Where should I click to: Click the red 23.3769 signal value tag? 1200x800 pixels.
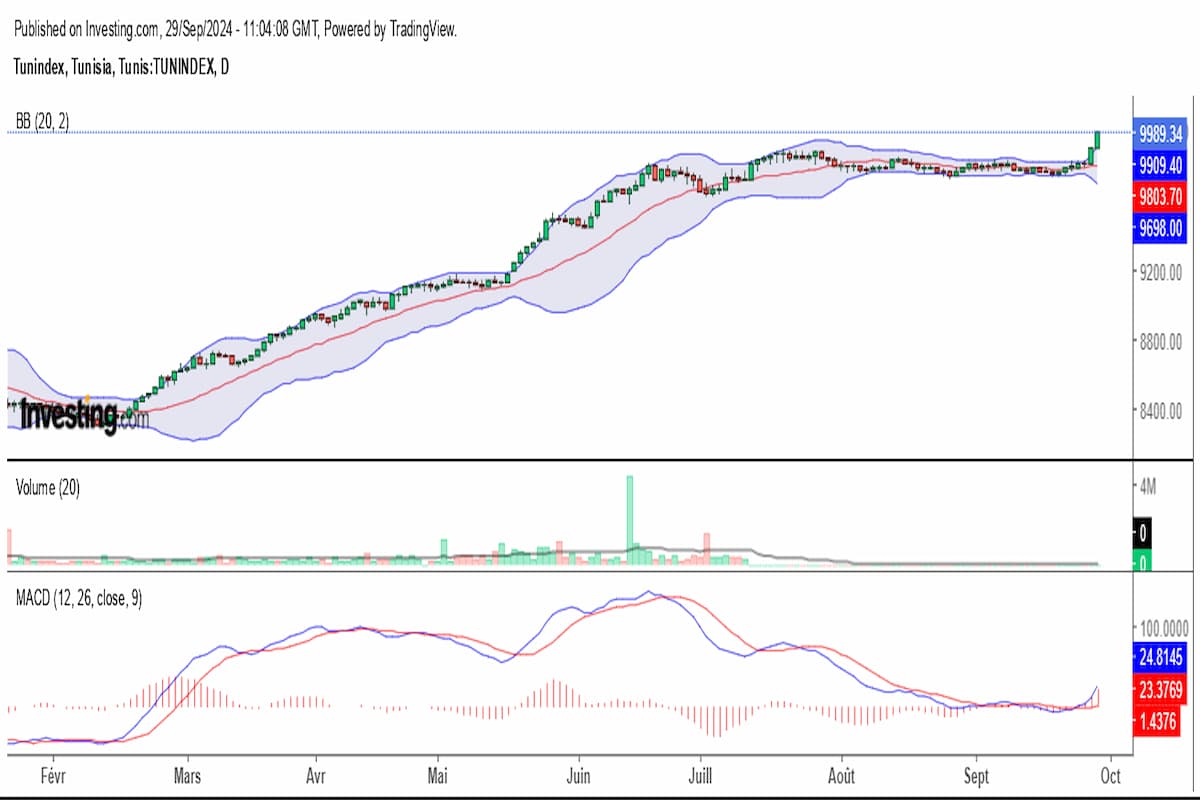(1160, 689)
